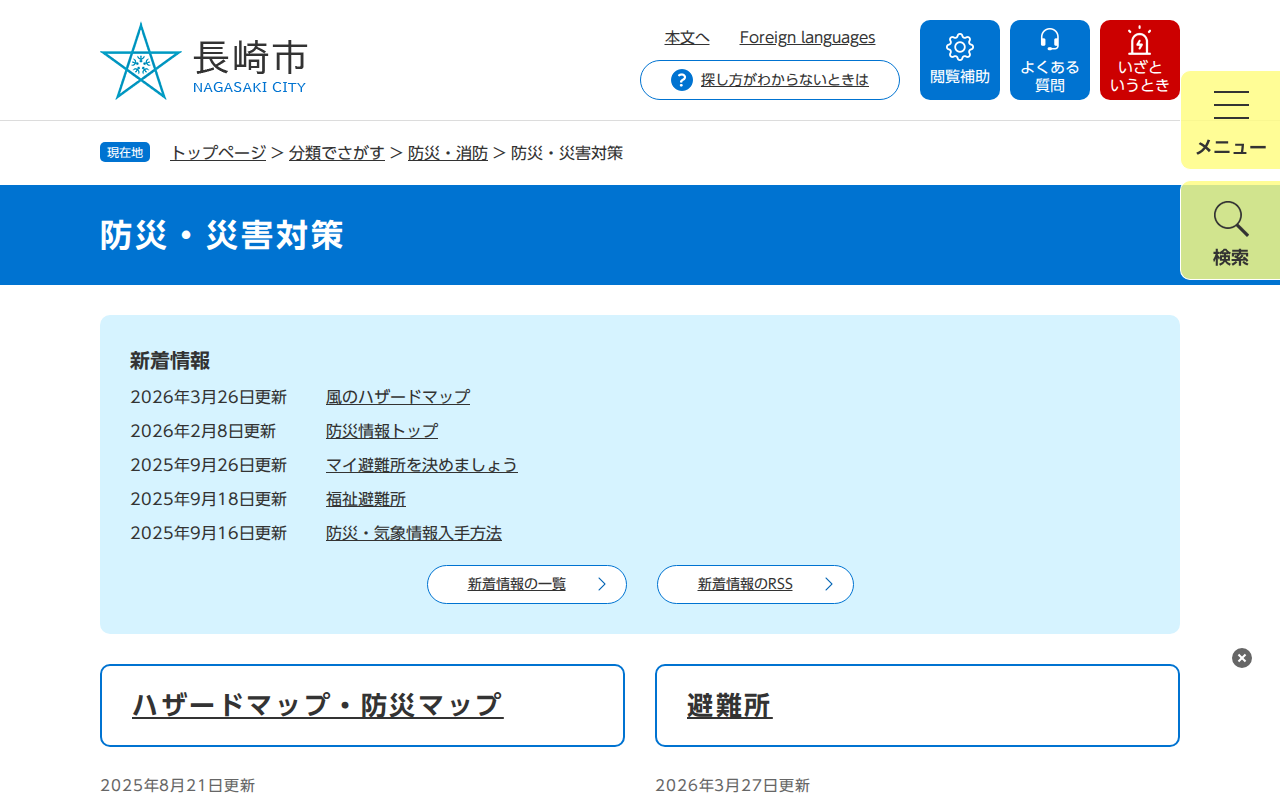Click the 2025年9月16日更新 date text
Viewport: 1280px width, 800px height.
point(208,533)
